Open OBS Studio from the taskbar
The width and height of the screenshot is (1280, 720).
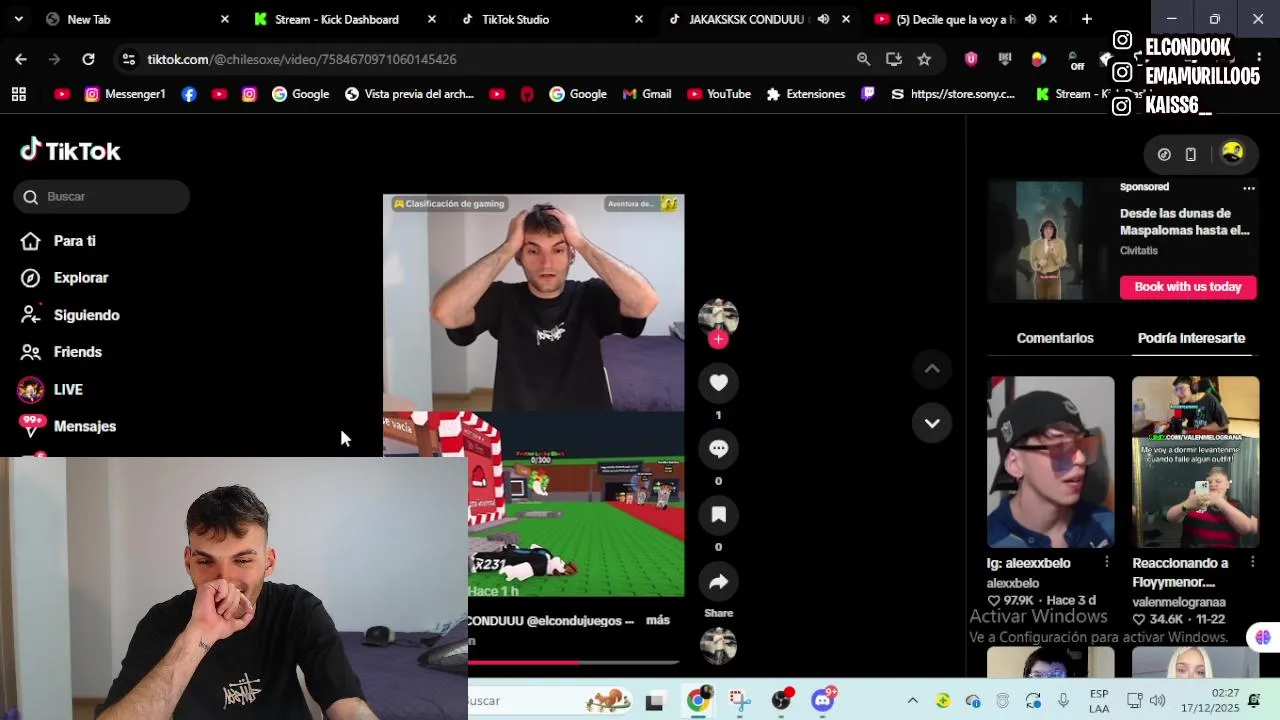tap(782, 700)
